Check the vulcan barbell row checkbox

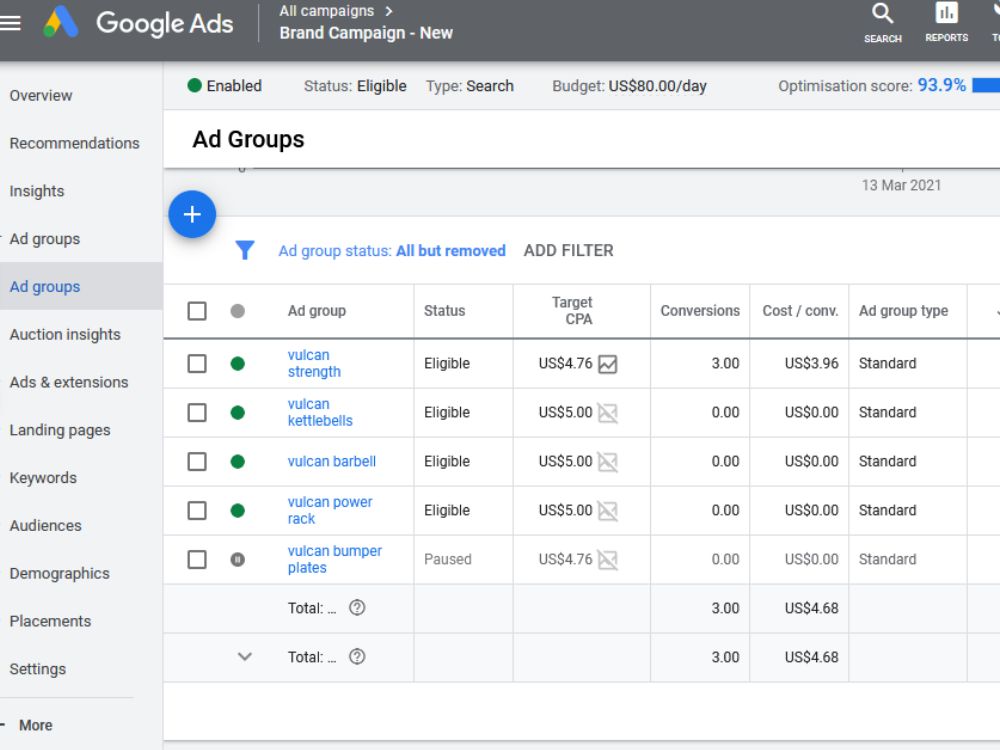(197, 461)
